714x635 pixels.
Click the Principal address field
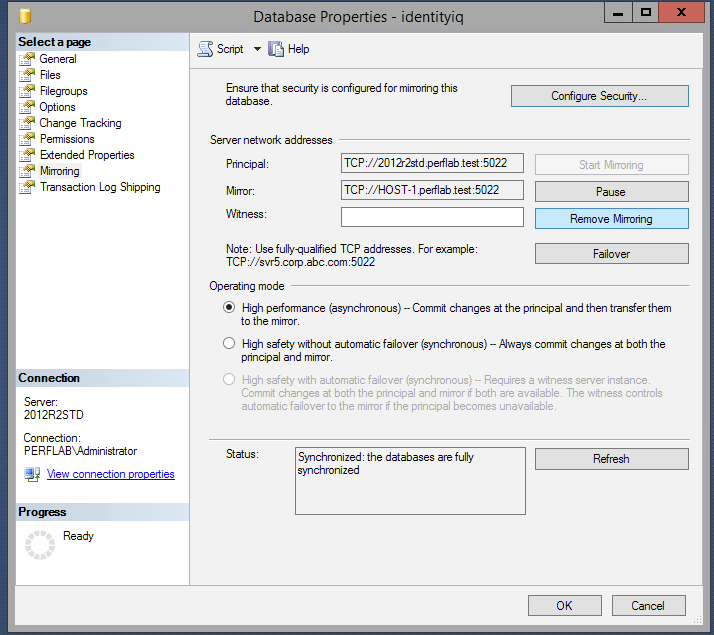432,163
